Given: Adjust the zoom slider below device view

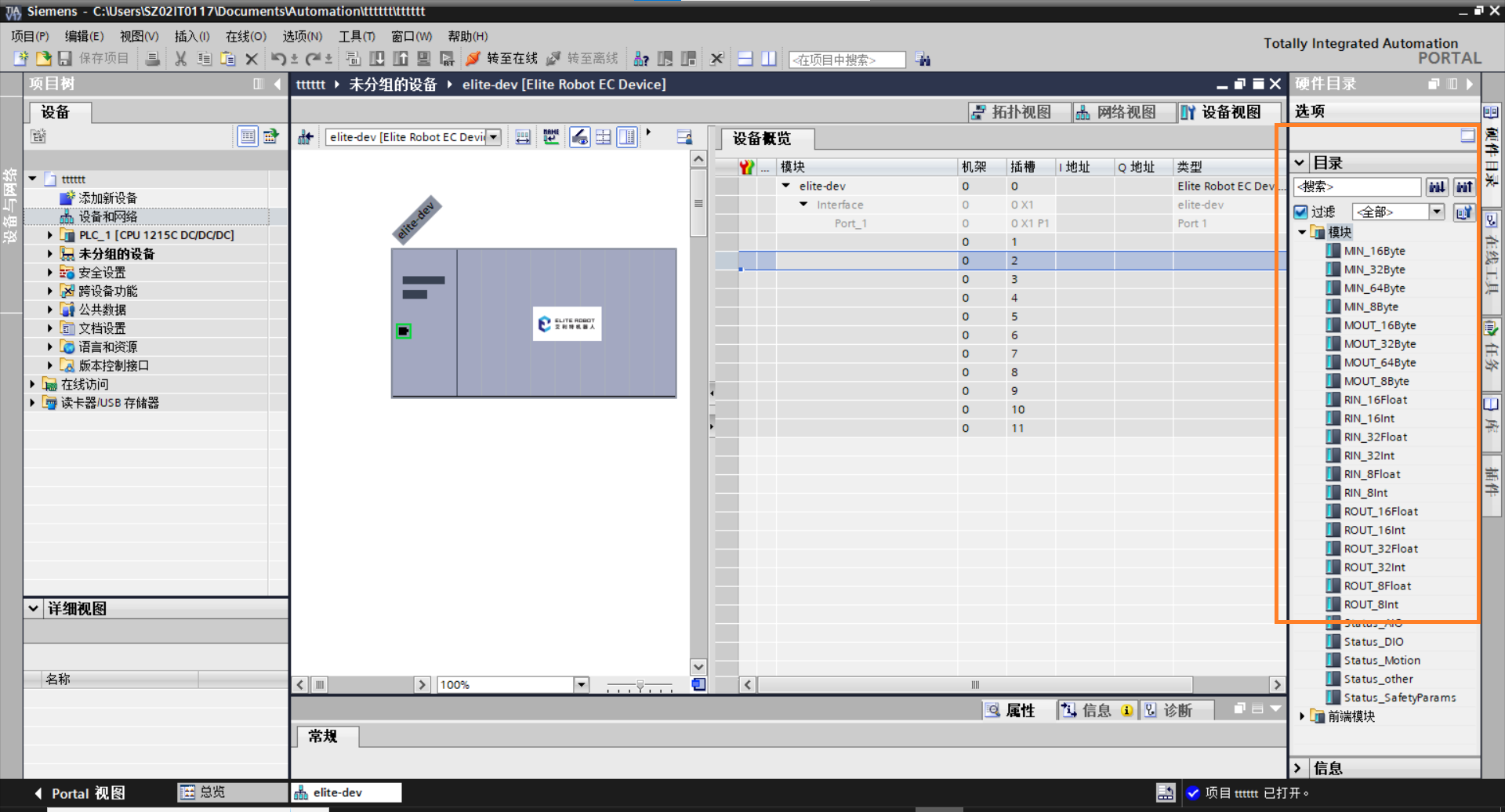Looking at the screenshot, I should (x=640, y=686).
